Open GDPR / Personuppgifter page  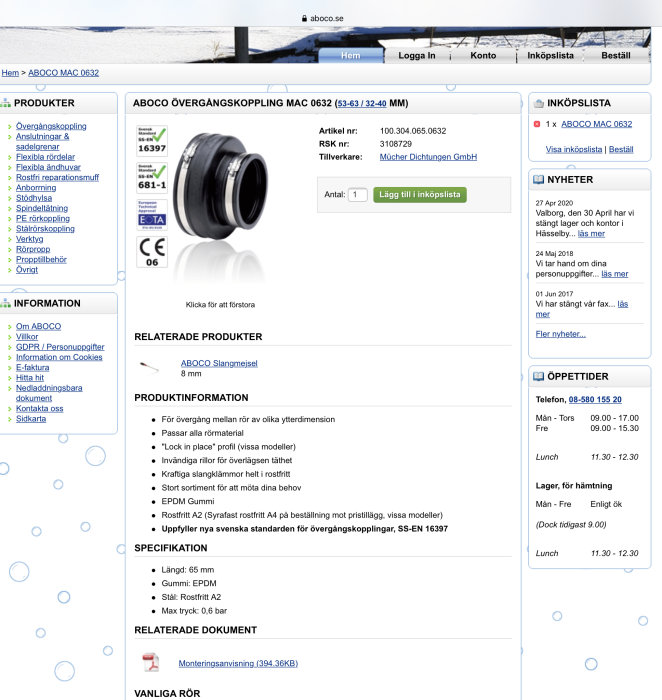[x=60, y=347]
